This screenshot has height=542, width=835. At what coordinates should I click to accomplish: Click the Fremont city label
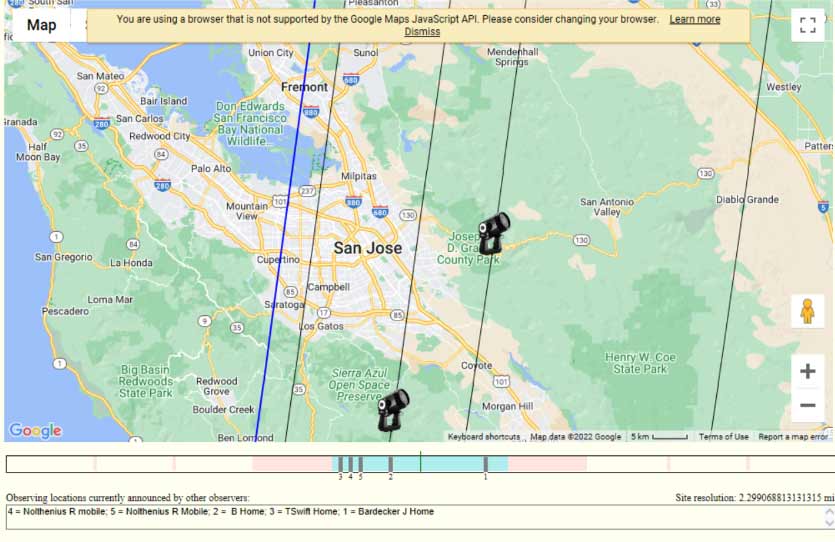[x=305, y=87]
